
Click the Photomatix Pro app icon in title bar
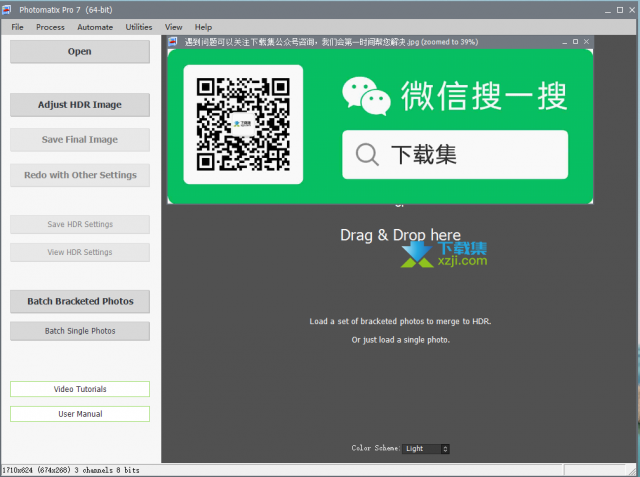tap(7, 9)
